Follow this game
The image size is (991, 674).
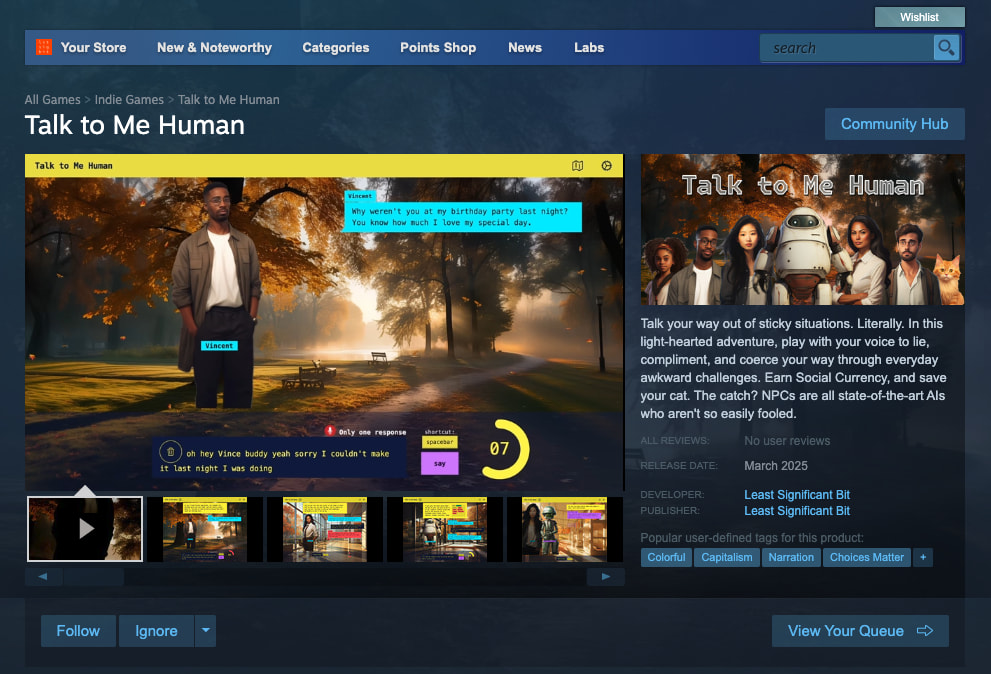point(78,631)
